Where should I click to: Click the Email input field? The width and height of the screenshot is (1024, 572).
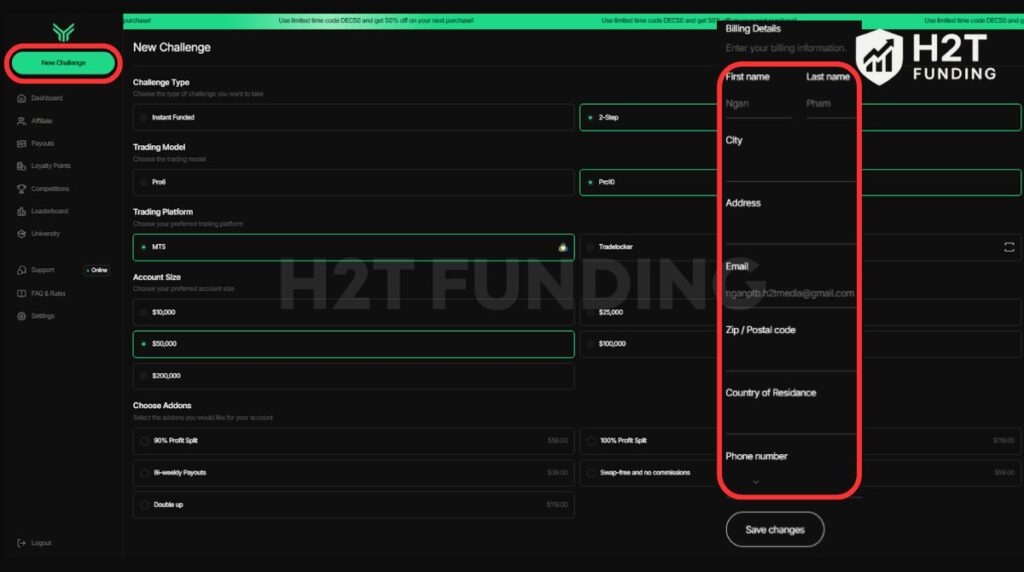(790, 293)
